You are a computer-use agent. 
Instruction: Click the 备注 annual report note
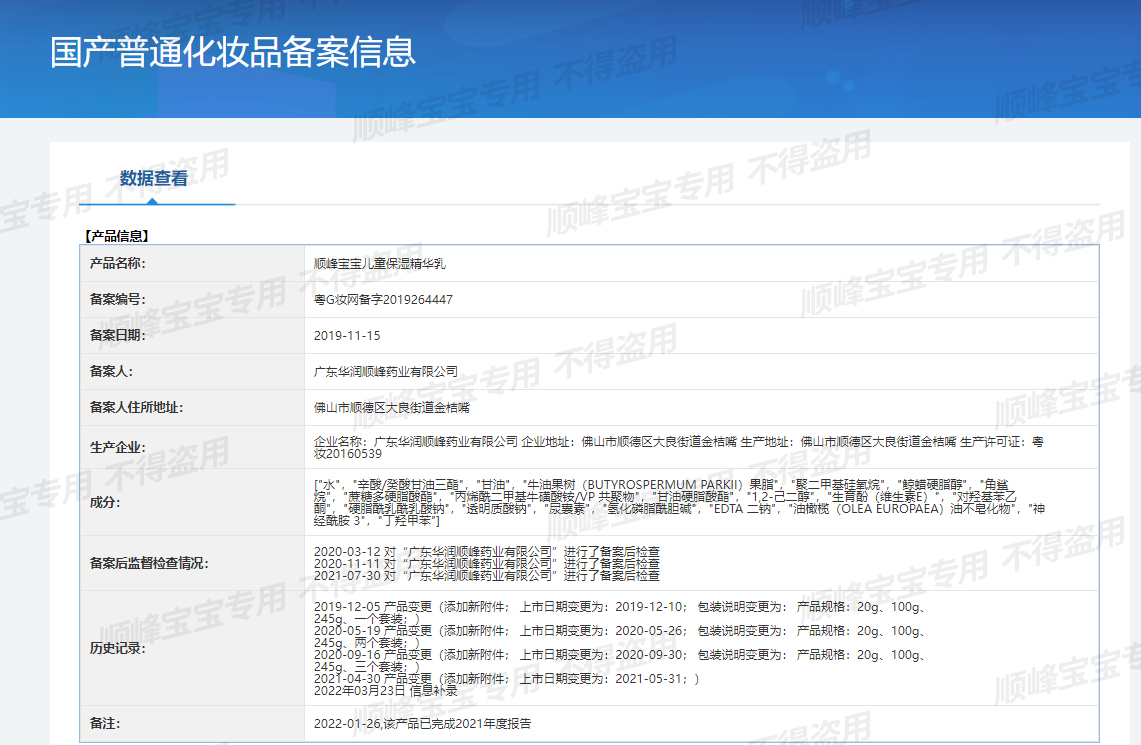coord(422,723)
